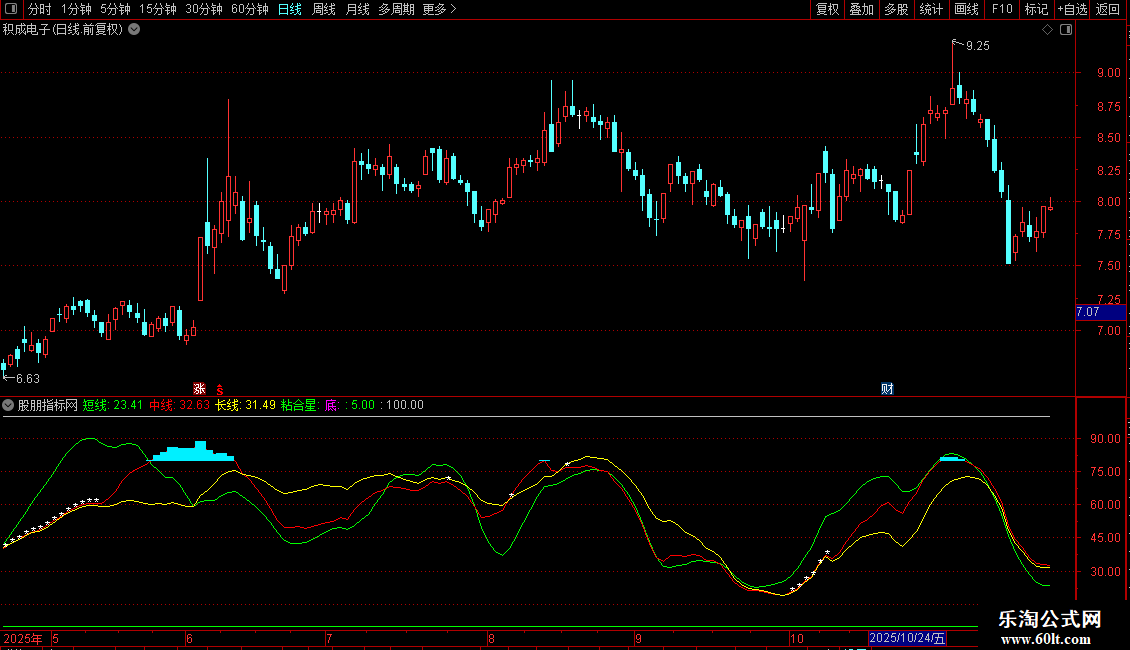This screenshot has height=650, width=1130.
Task: Enable 叠加 overlay comparison
Action: tap(861, 9)
